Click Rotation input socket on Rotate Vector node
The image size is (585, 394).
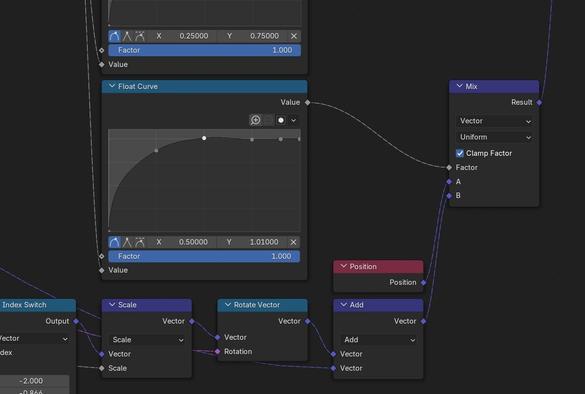[218, 351]
